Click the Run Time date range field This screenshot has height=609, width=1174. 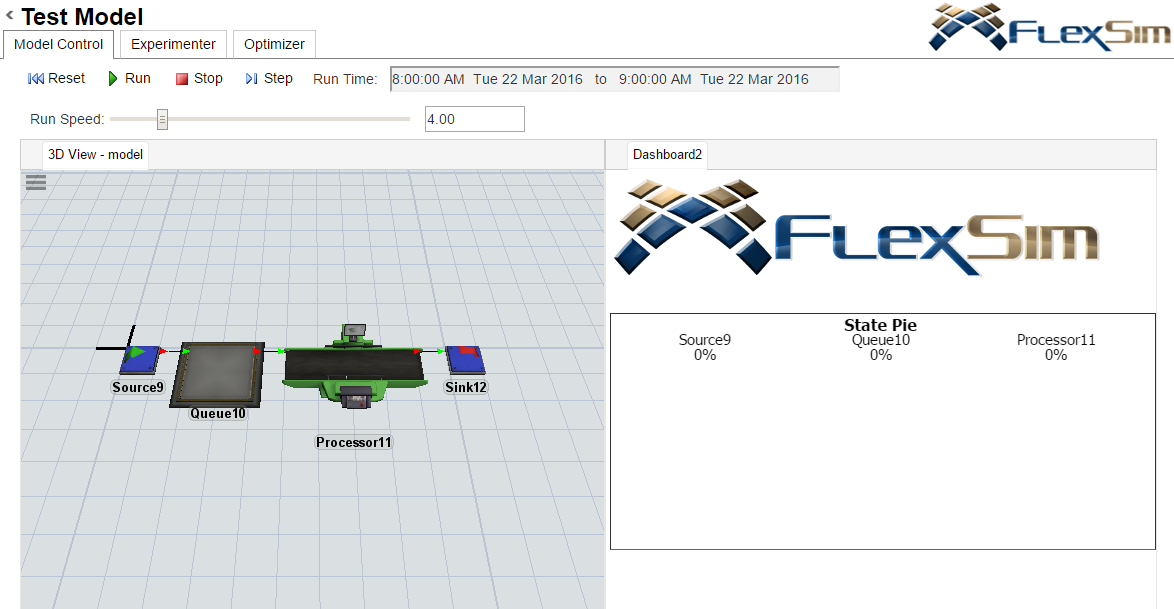(614, 79)
